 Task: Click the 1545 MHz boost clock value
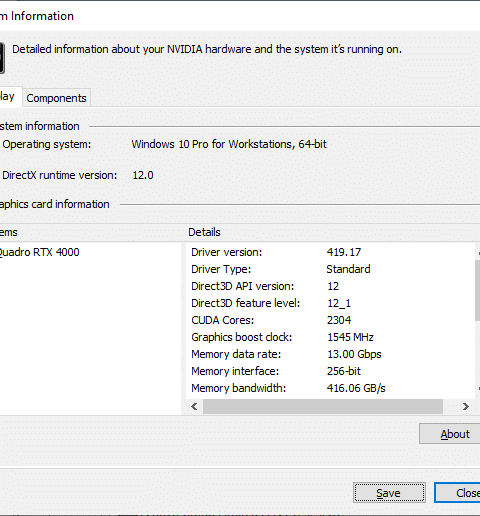tap(350, 337)
